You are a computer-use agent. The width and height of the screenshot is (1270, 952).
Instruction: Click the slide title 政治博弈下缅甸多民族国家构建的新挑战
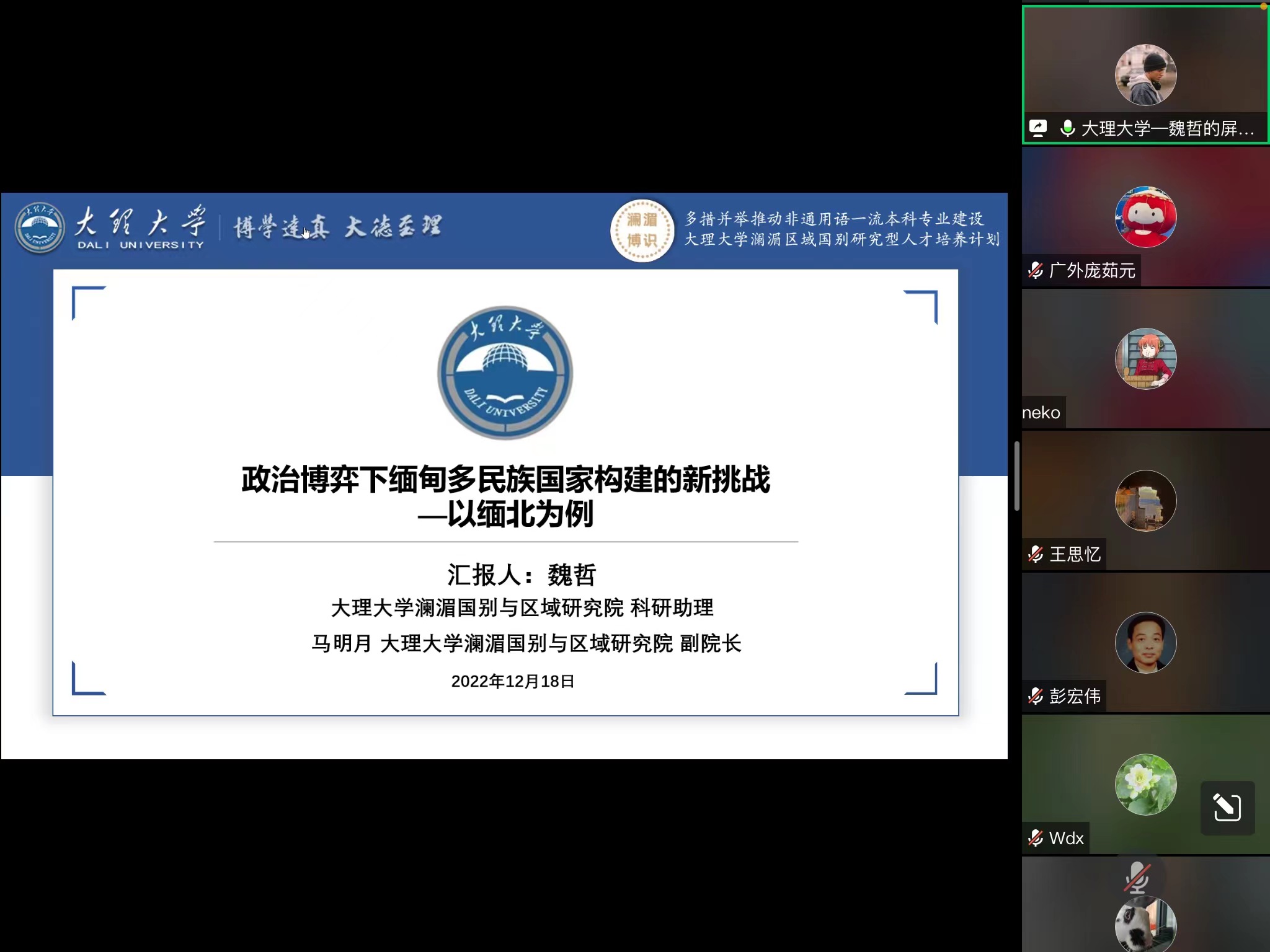505,479
